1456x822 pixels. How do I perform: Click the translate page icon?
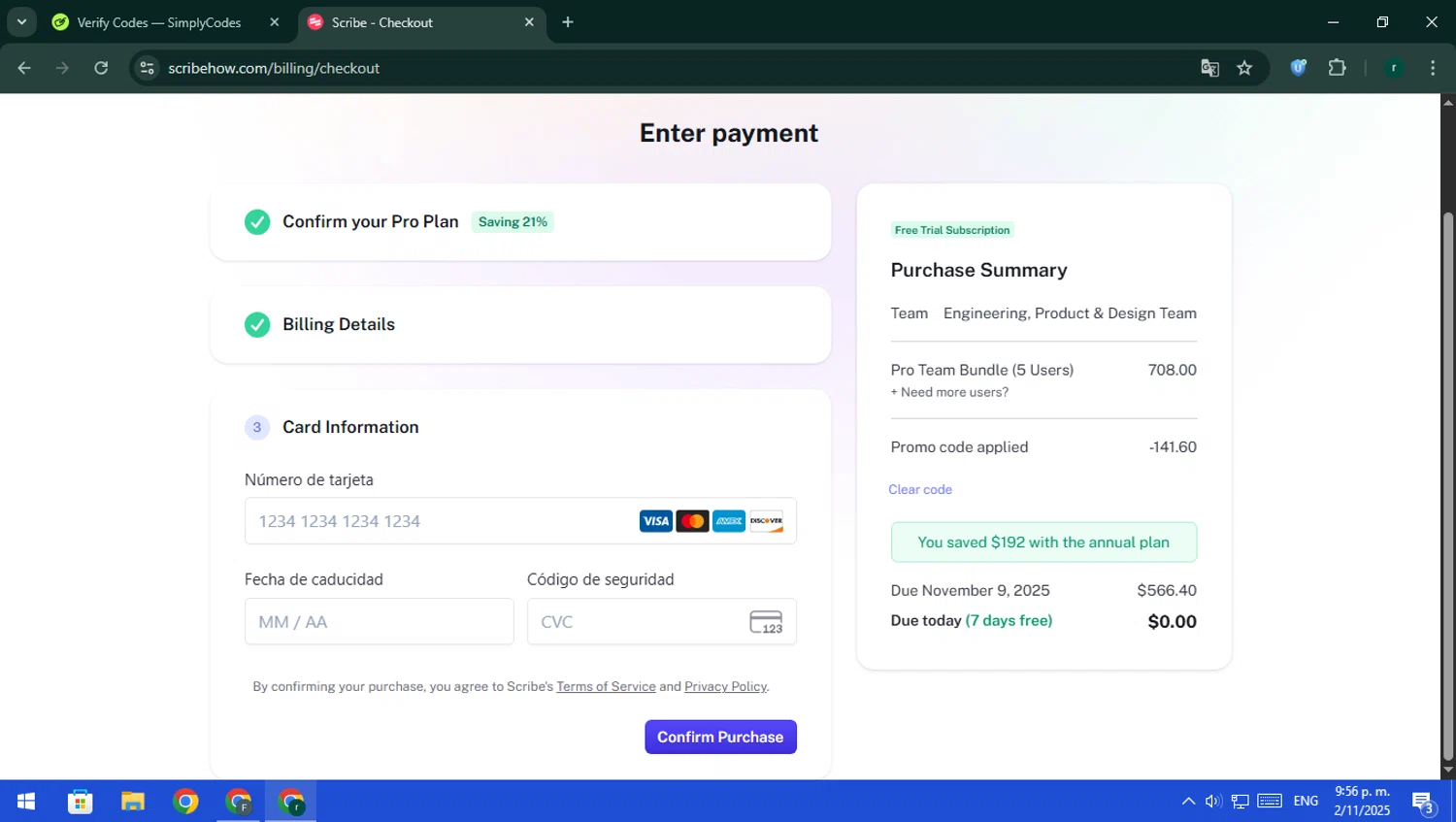pyautogui.click(x=1209, y=68)
